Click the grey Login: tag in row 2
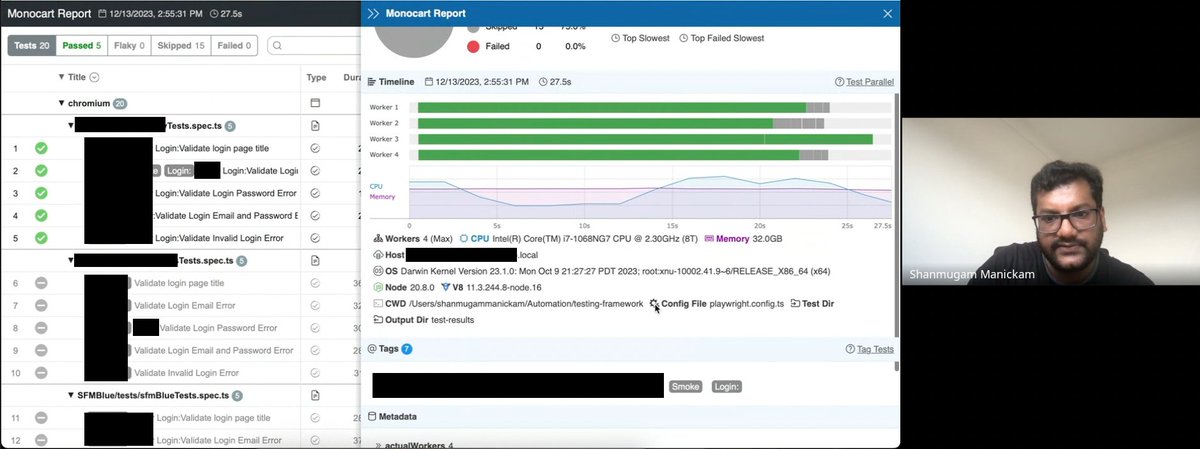Screen dimensions: 1200x449 178,171
